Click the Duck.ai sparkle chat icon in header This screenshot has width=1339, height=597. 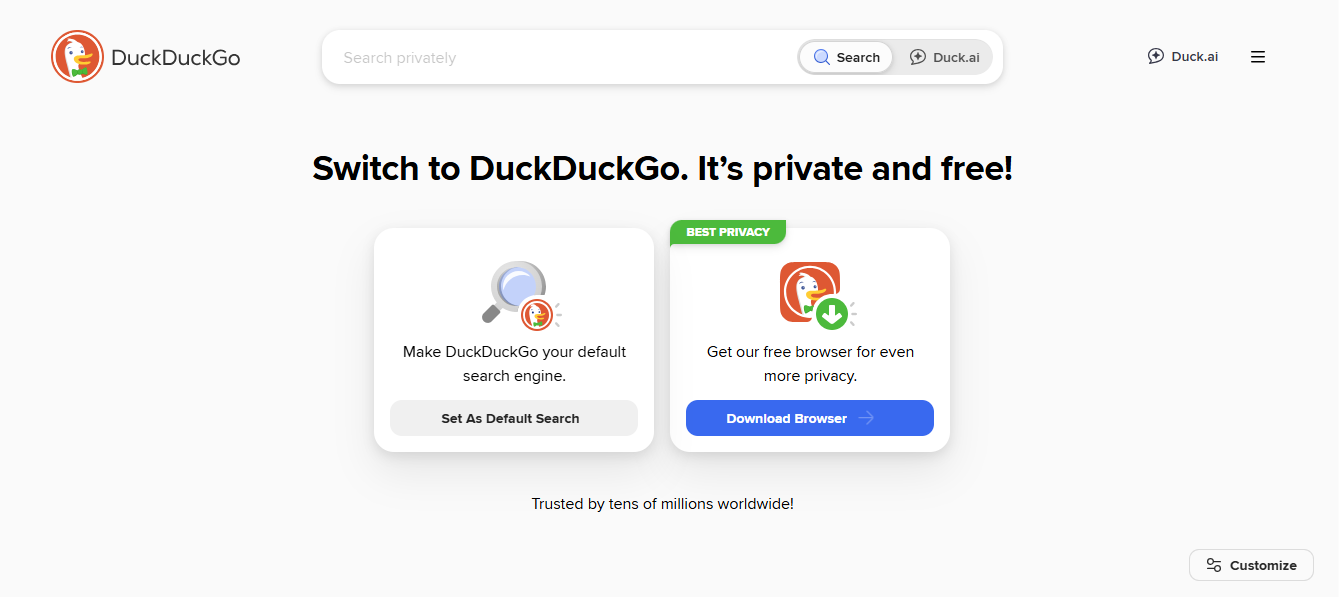[x=1156, y=57]
